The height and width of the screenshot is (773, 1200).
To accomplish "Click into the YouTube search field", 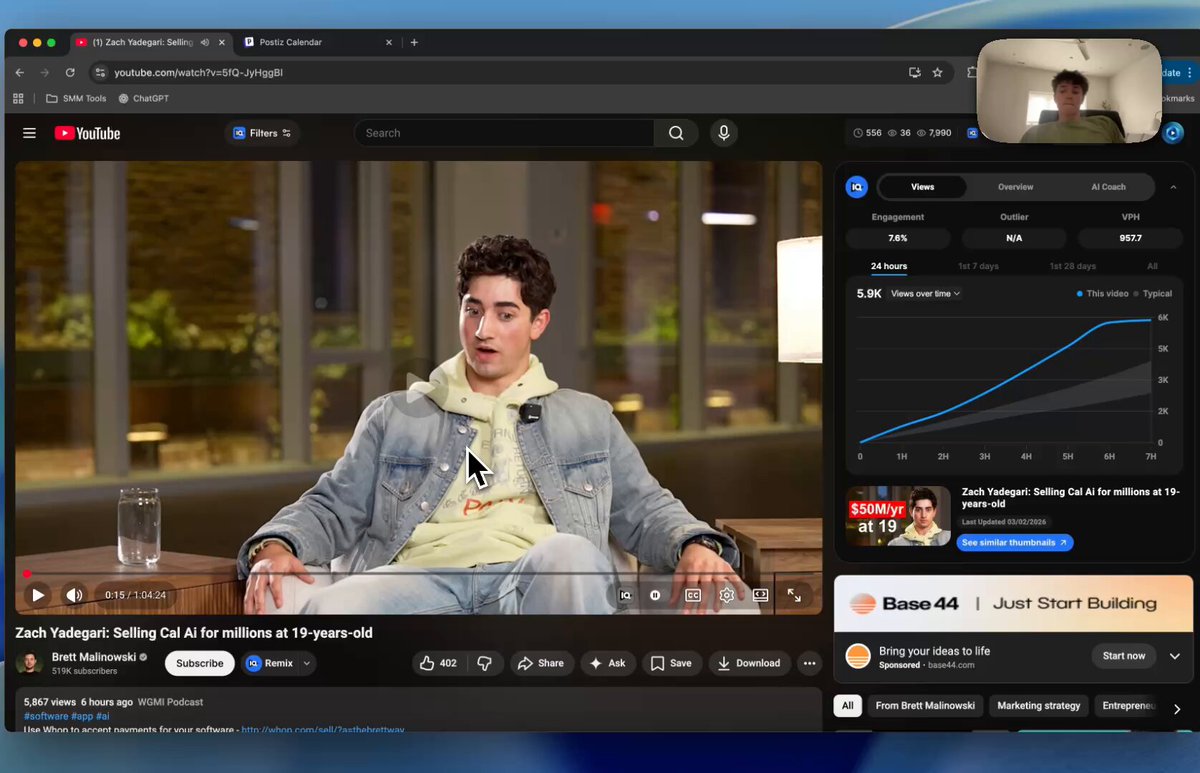I will click(x=505, y=133).
